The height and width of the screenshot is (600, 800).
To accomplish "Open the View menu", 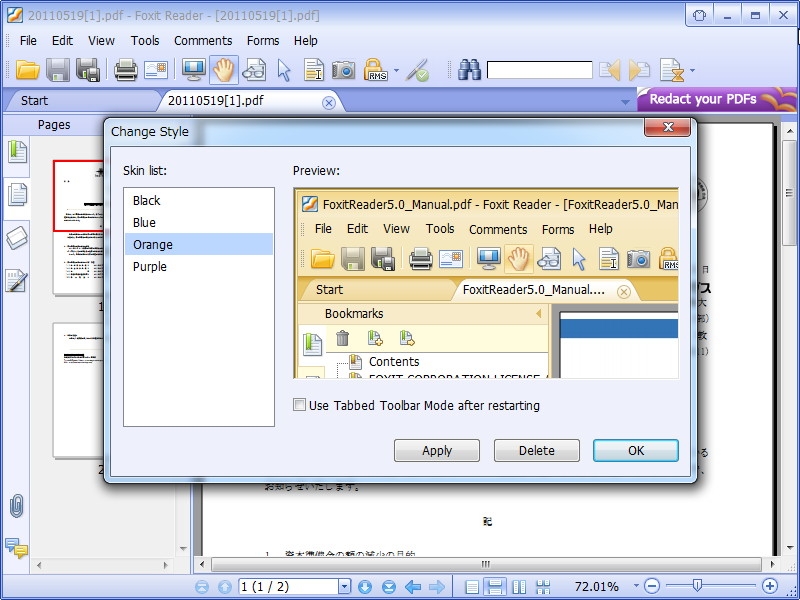I will [101, 40].
